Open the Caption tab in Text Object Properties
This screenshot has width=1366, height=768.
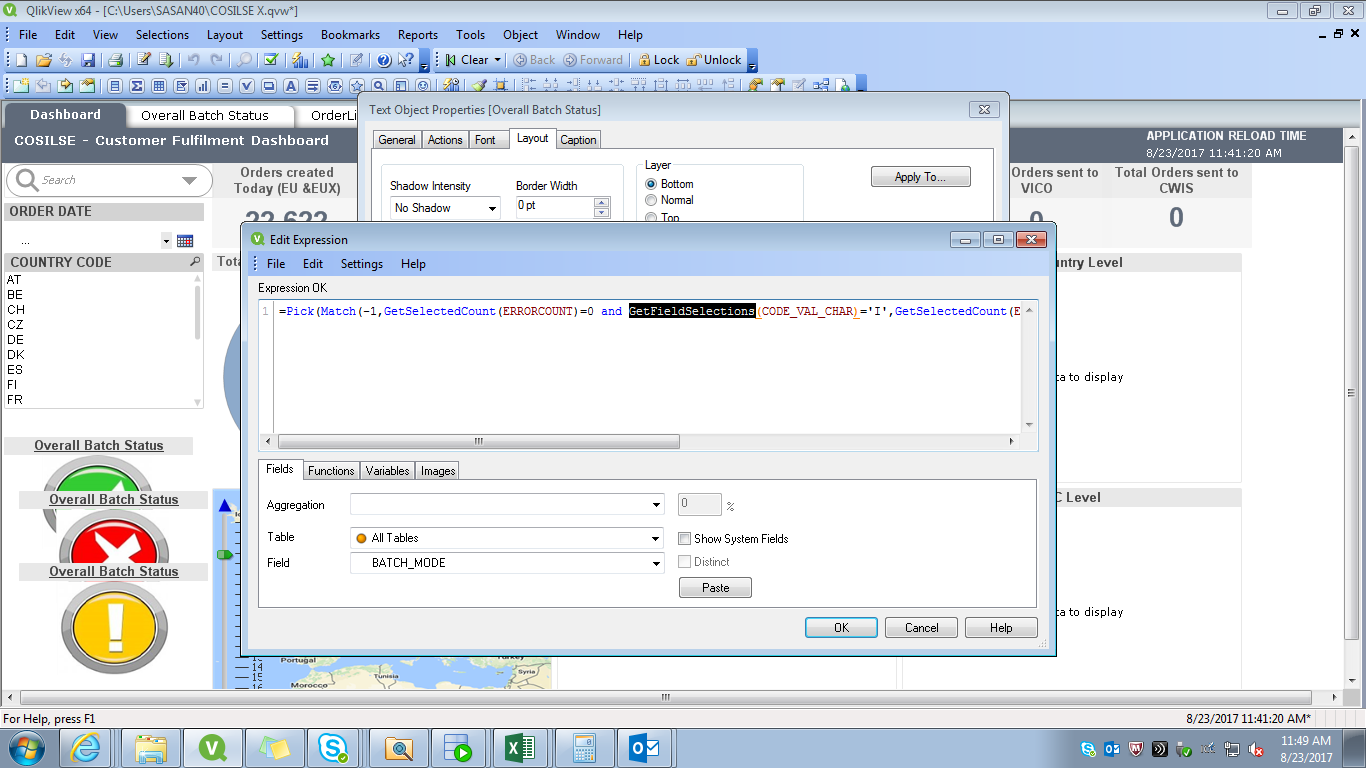pos(578,140)
